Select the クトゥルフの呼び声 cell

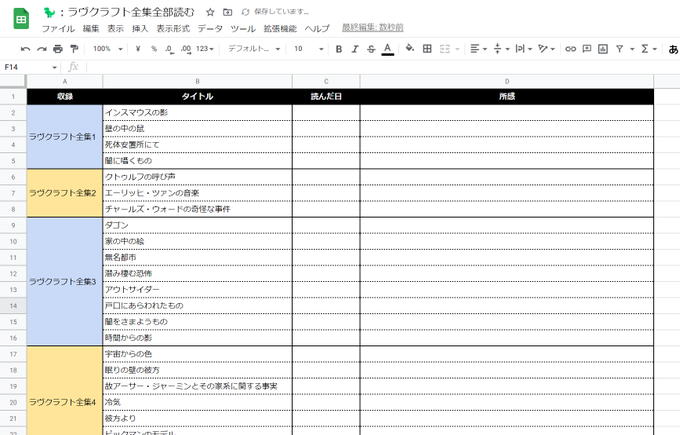click(x=197, y=177)
